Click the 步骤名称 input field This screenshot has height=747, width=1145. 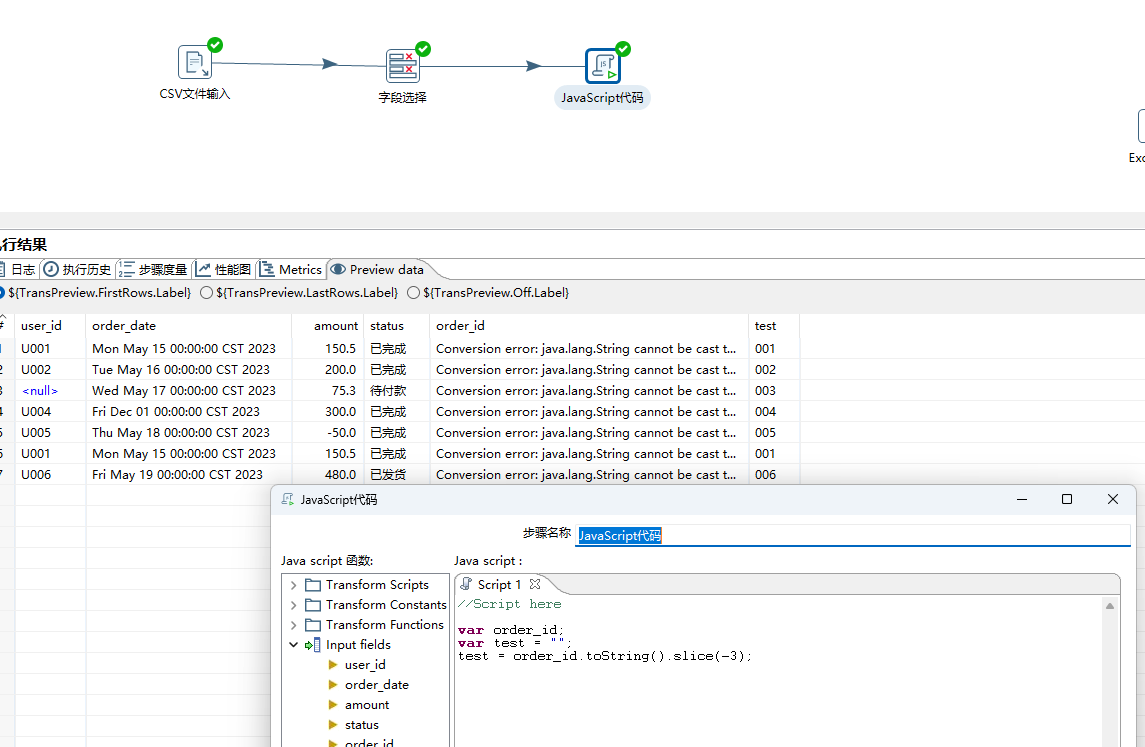click(x=852, y=535)
